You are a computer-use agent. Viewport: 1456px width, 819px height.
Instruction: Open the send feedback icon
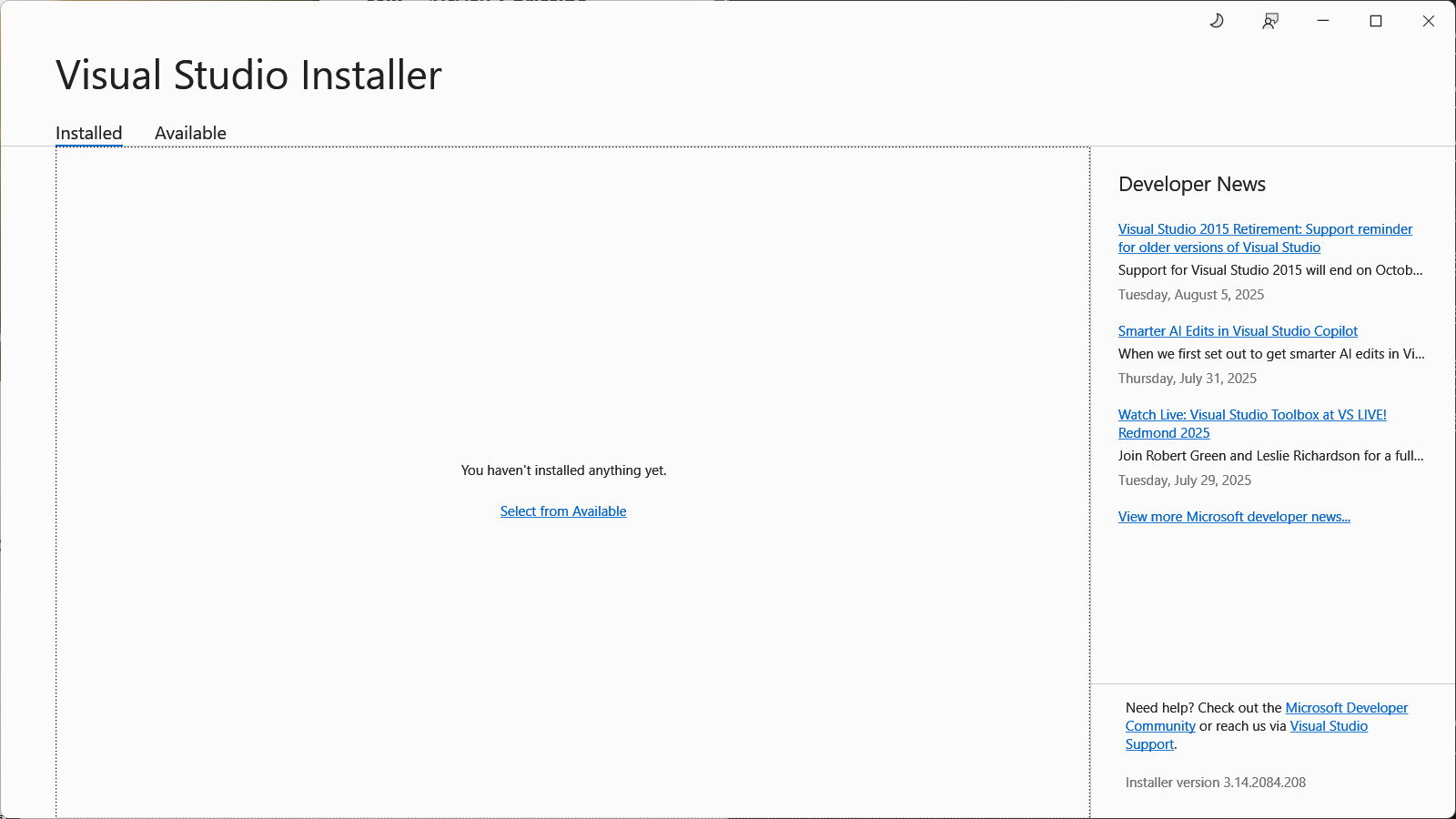(1270, 21)
